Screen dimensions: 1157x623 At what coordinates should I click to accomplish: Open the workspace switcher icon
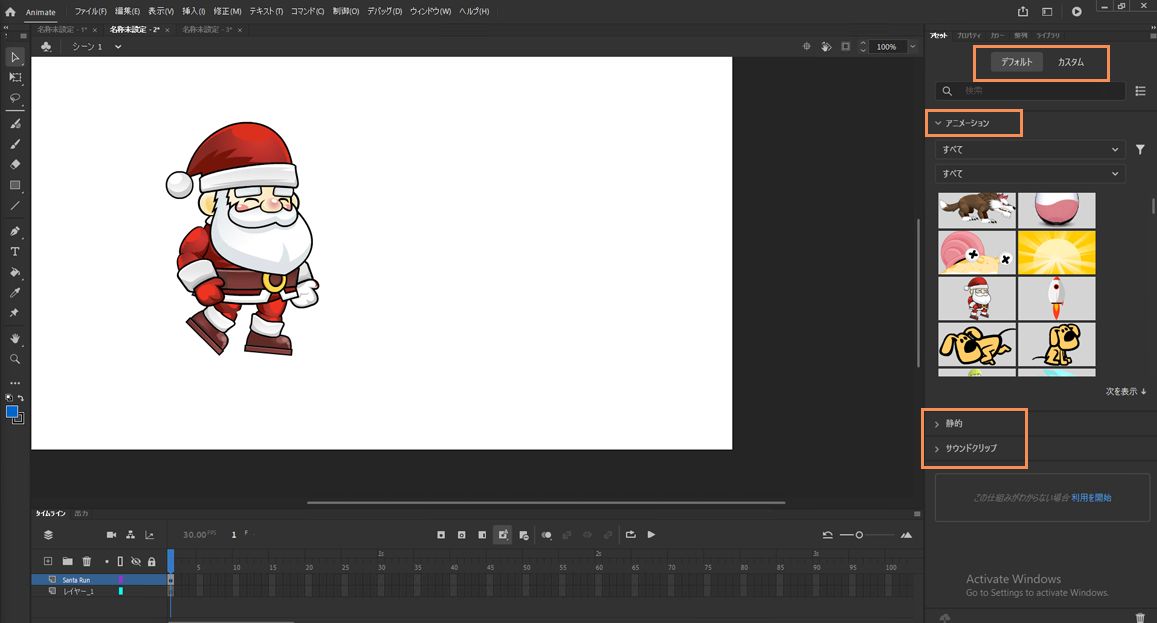pos(1047,11)
